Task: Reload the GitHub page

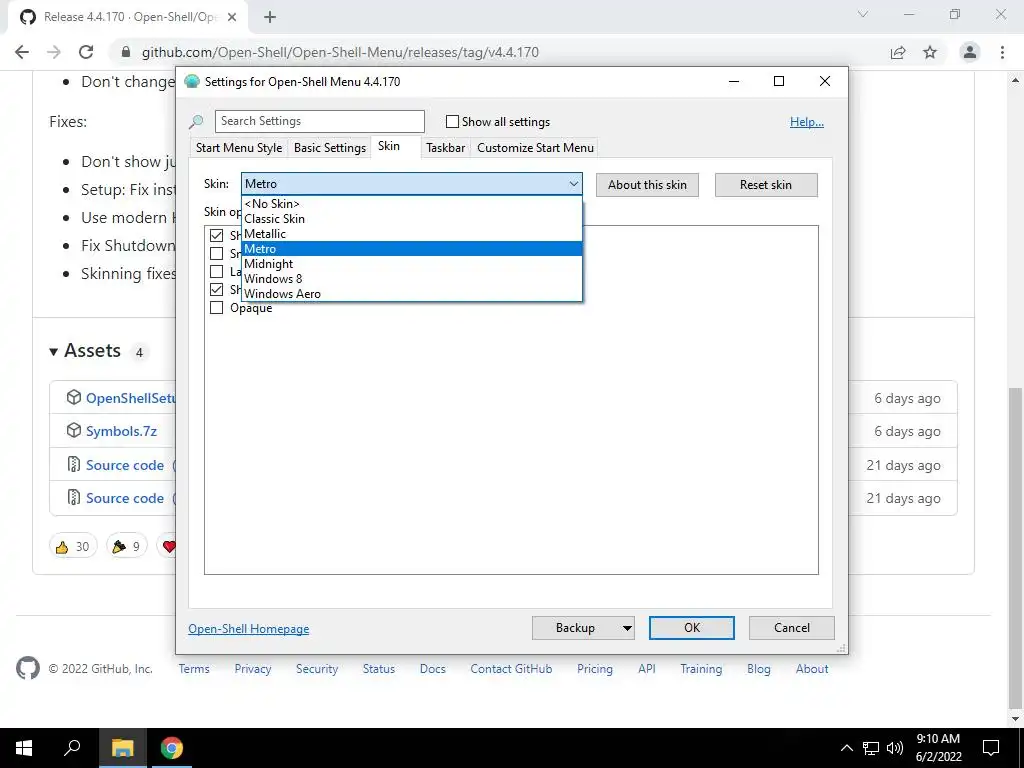Action: pos(86,52)
